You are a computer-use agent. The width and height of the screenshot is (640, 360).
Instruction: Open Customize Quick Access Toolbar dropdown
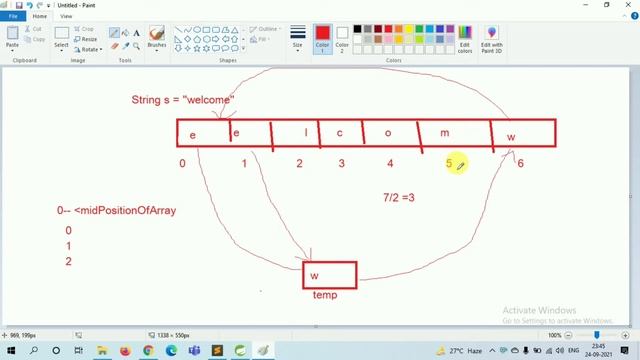tap(49, 6)
